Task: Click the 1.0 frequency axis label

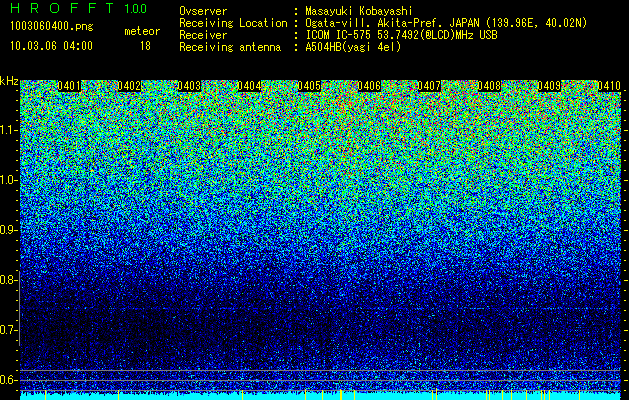Action: [8, 180]
